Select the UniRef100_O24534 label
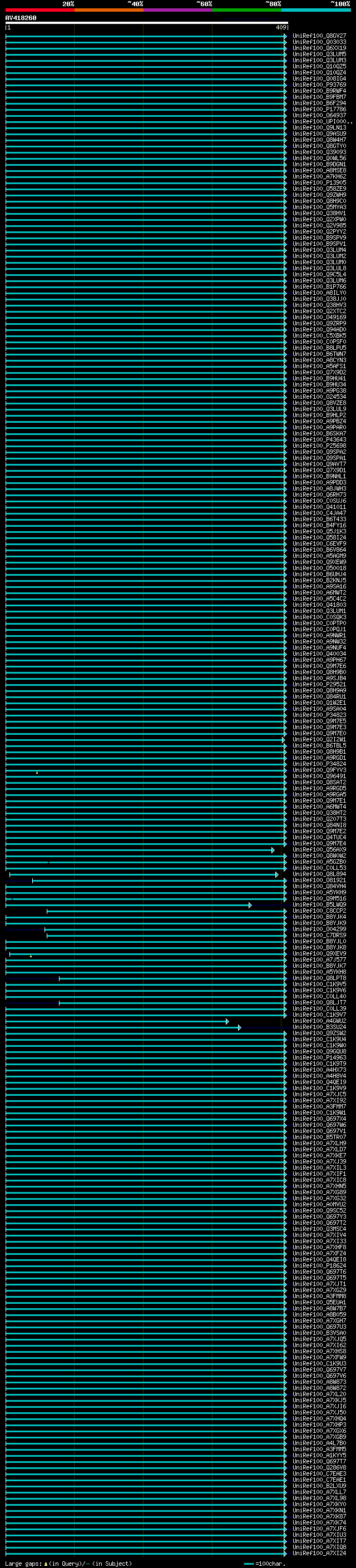The height and width of the screenshot is (1568, 356). 319,397
